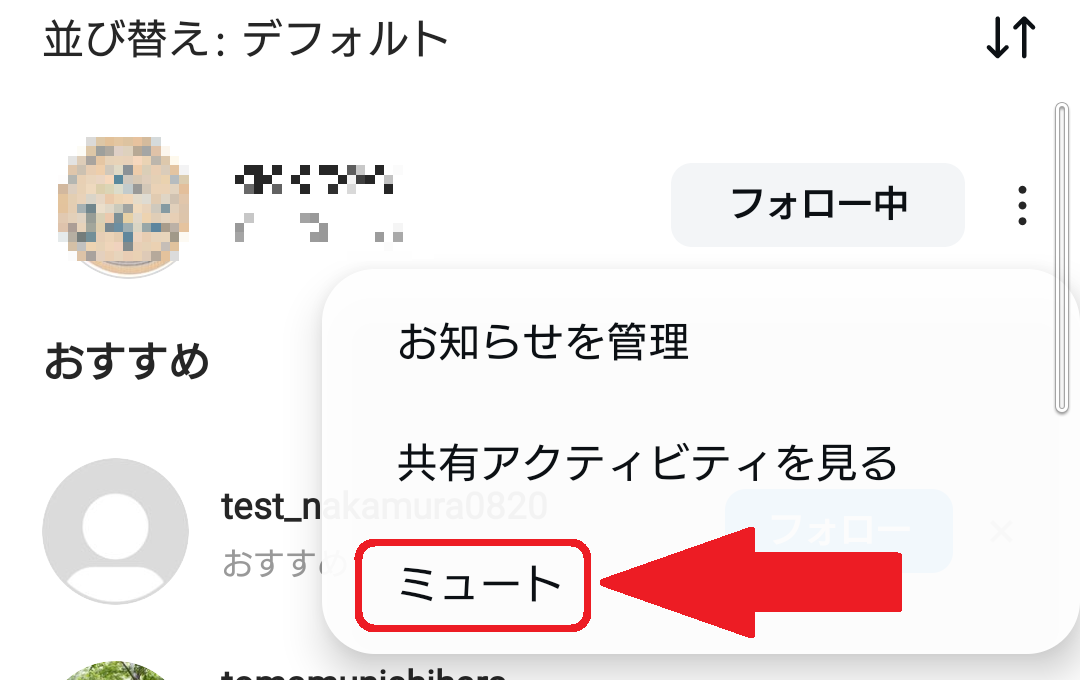Click the pixelated profile picture
Image resolution: width=1080 pixels, height=680 pixels.
click(124, 205)
